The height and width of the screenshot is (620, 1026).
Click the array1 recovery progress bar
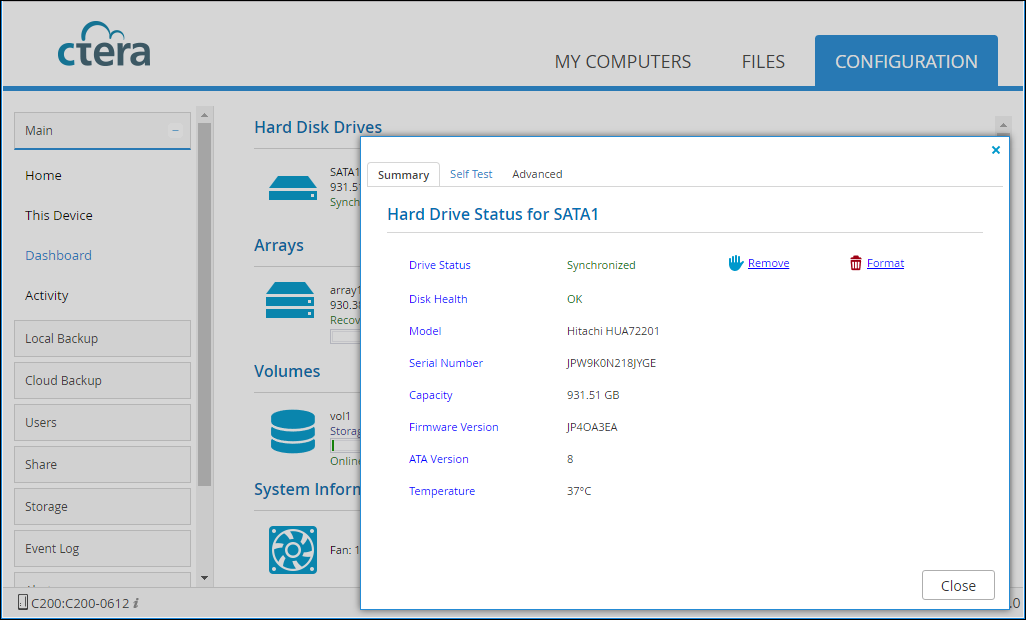(x=345, y=336)
